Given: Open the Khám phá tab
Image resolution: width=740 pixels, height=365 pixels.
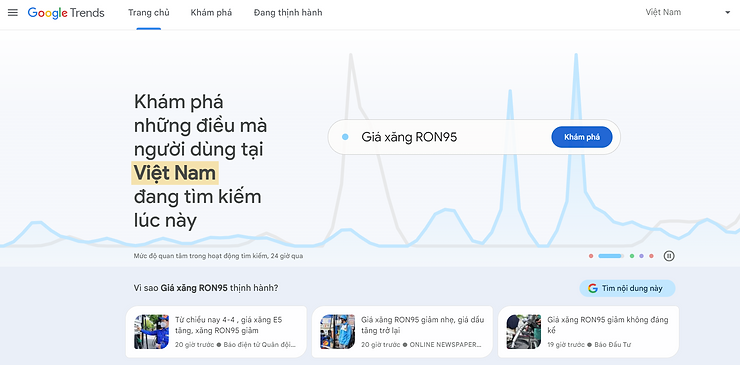Looking at the screenshot, I should [x=211, y=13].
